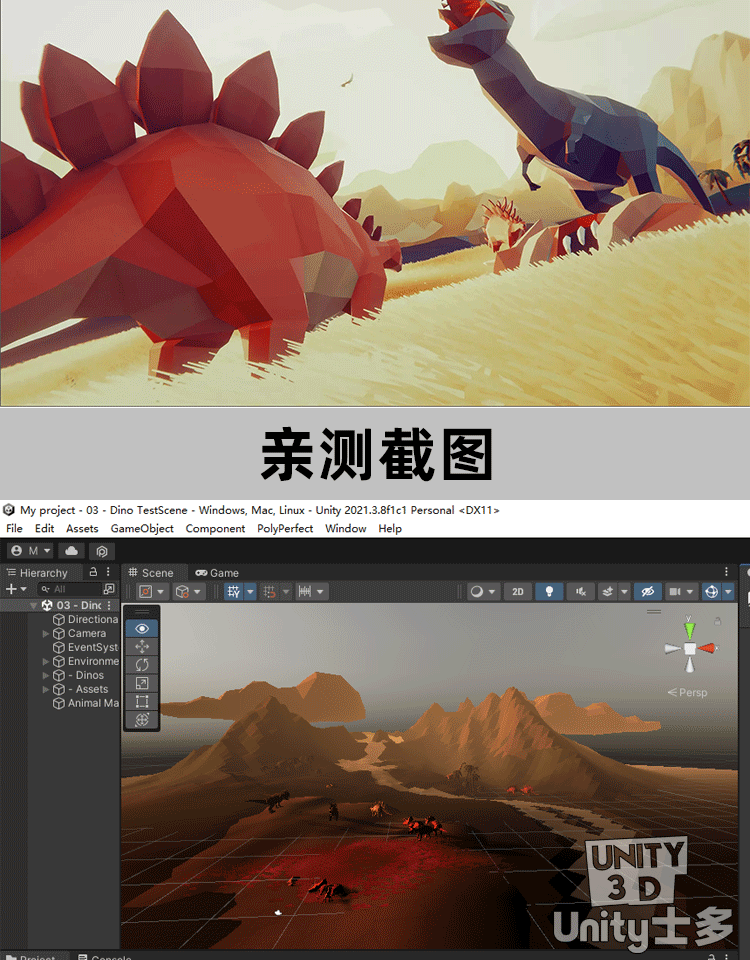
Task: Open the Console tab
Action: click(105, 957)
